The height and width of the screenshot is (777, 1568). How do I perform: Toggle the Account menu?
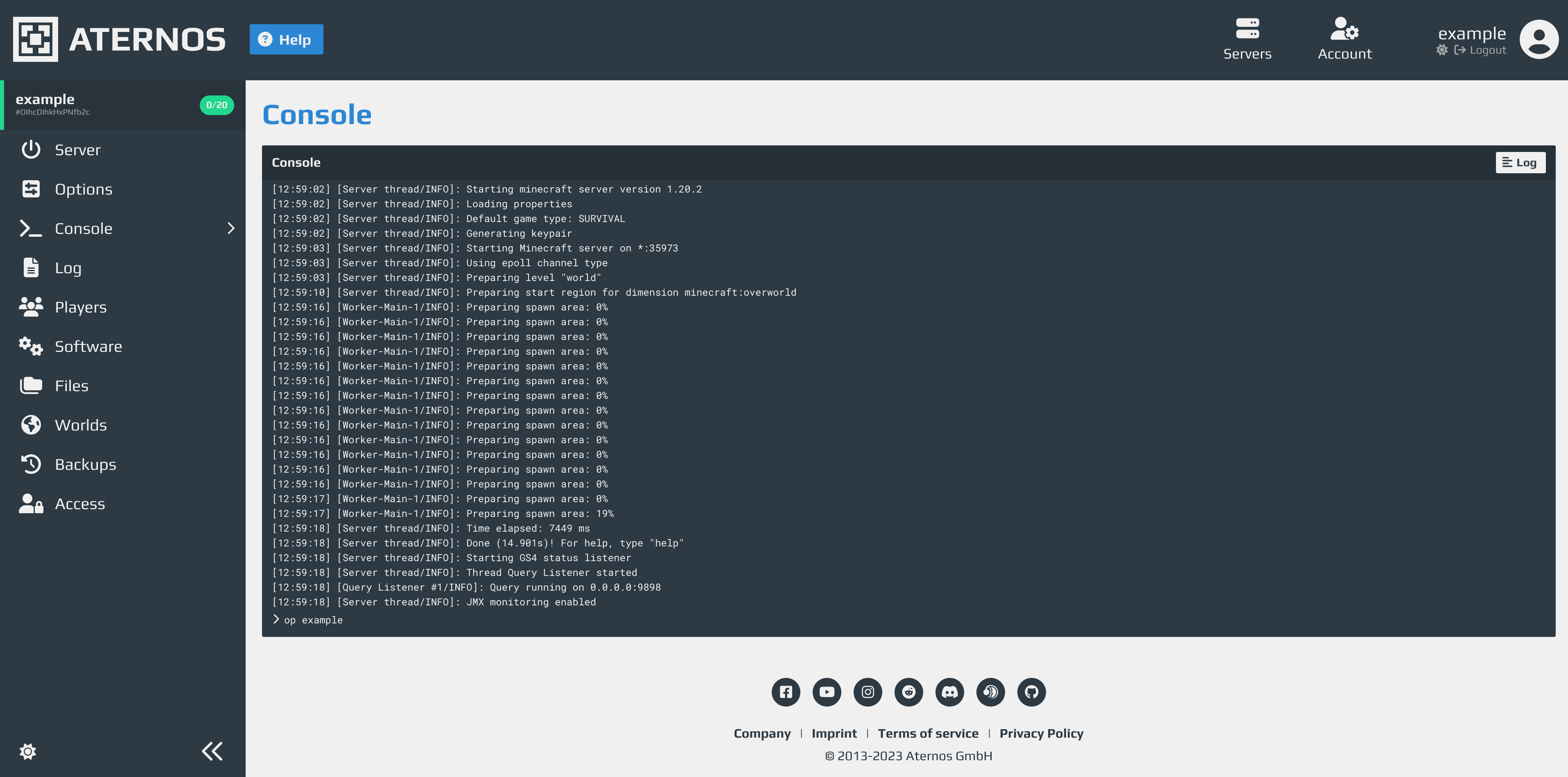[1345, 40]
